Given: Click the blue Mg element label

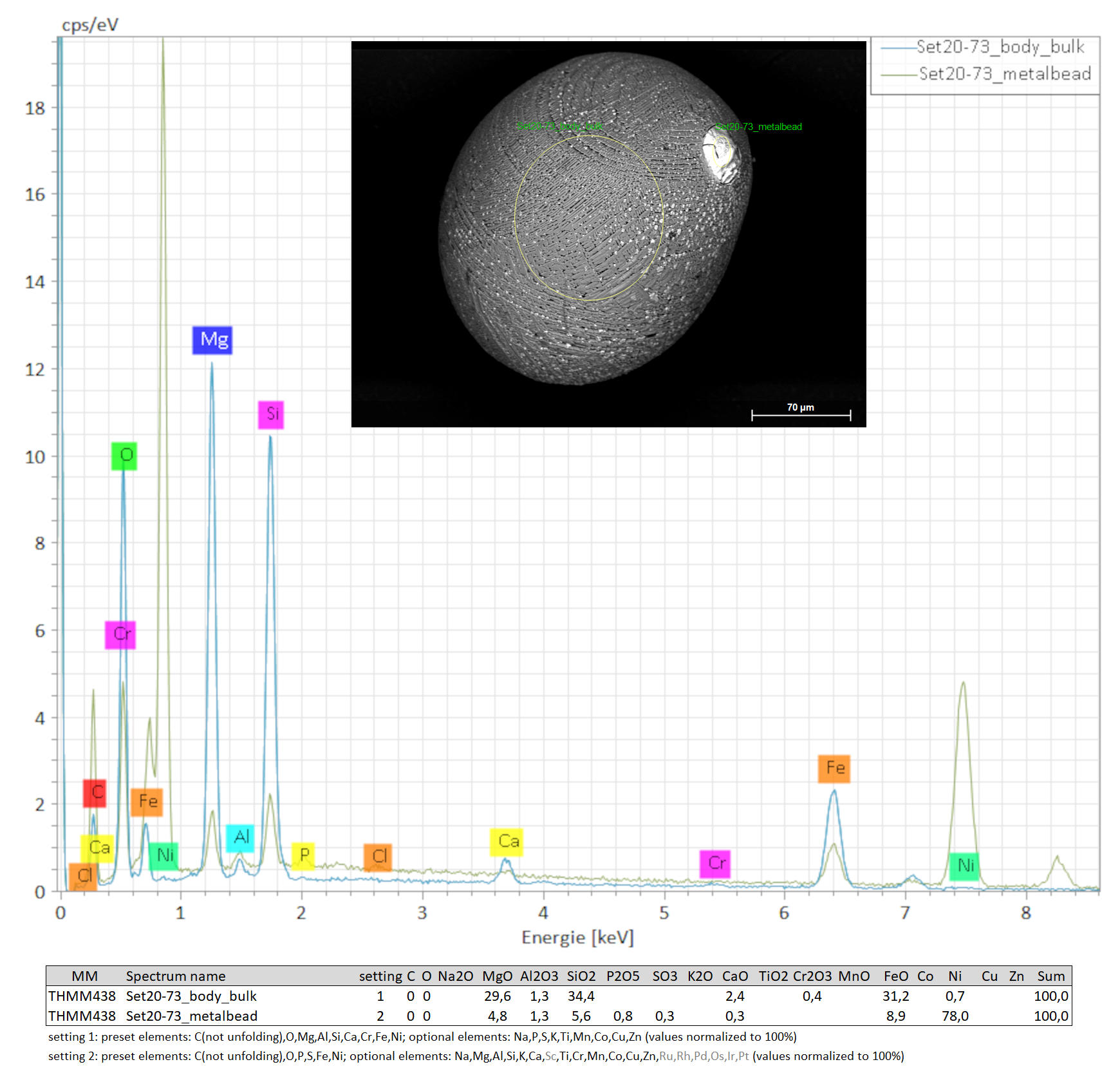Looking at the screenshot, I should (212, 340).
